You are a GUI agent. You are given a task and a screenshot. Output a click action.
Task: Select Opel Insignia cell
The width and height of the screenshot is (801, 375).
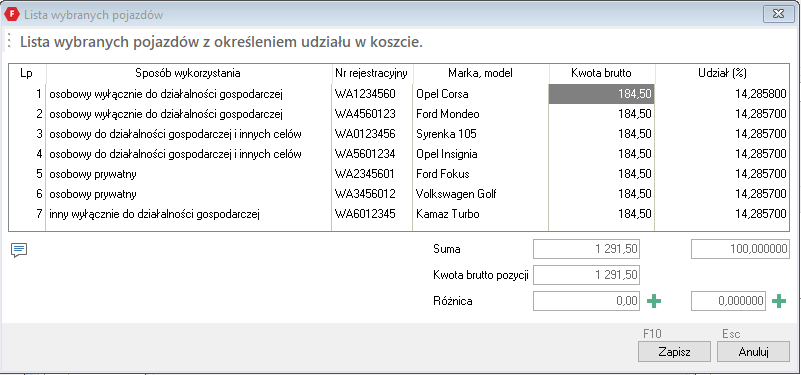481,154
